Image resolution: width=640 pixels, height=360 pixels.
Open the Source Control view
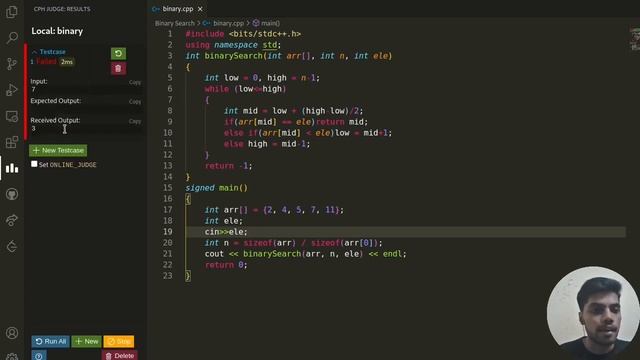[12, 64]
